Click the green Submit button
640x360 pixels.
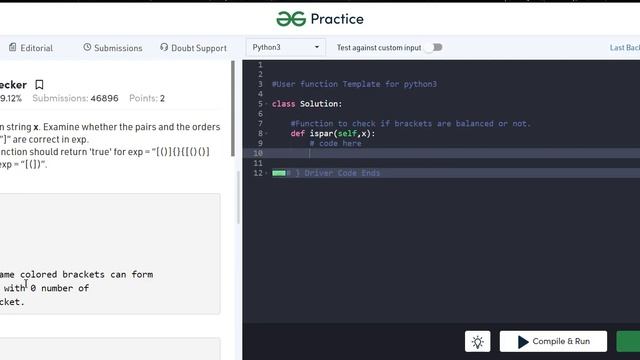(628, 341)
